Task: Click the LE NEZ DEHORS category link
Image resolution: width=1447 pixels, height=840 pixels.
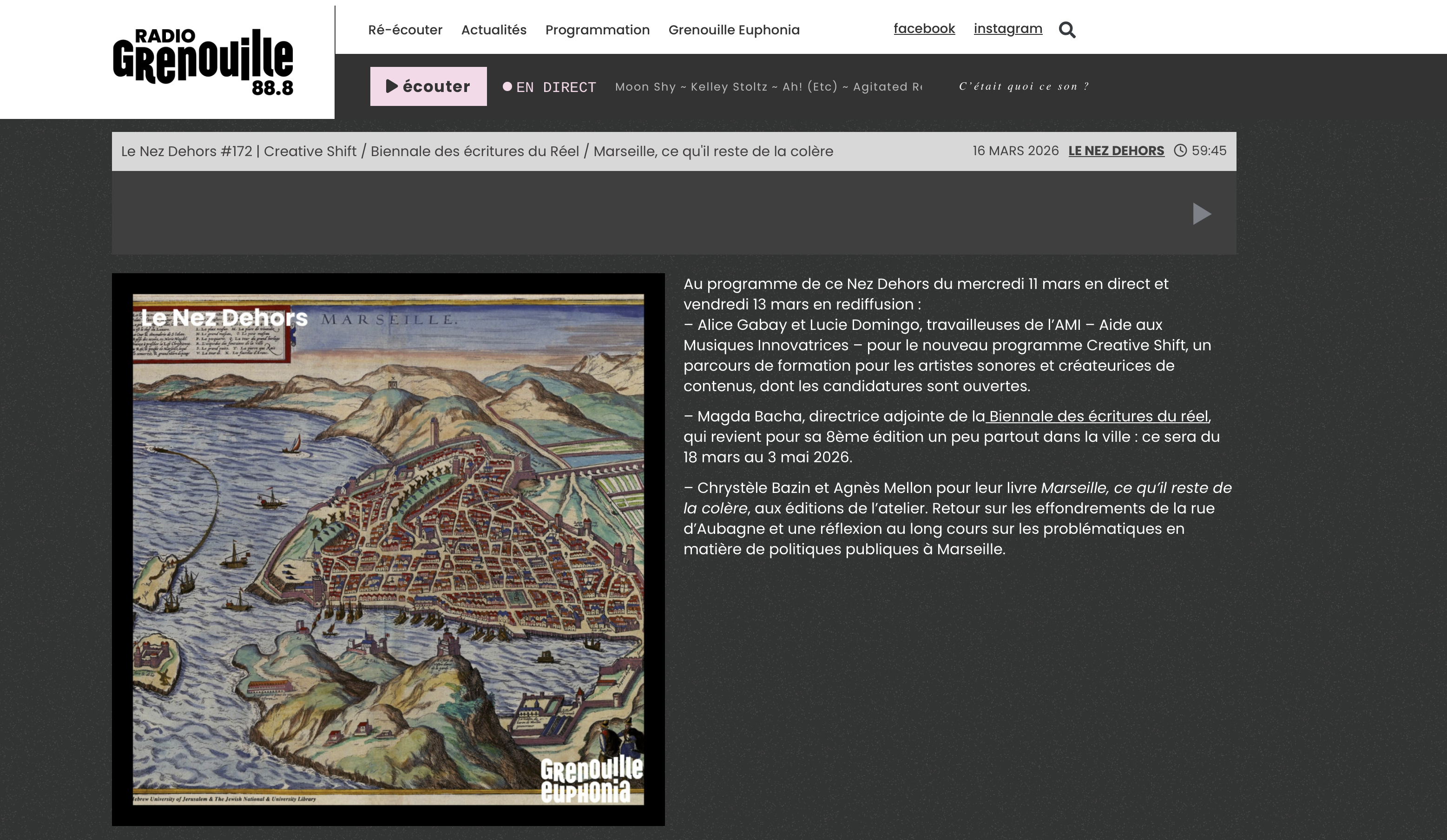Action: tap(1116, 151)
